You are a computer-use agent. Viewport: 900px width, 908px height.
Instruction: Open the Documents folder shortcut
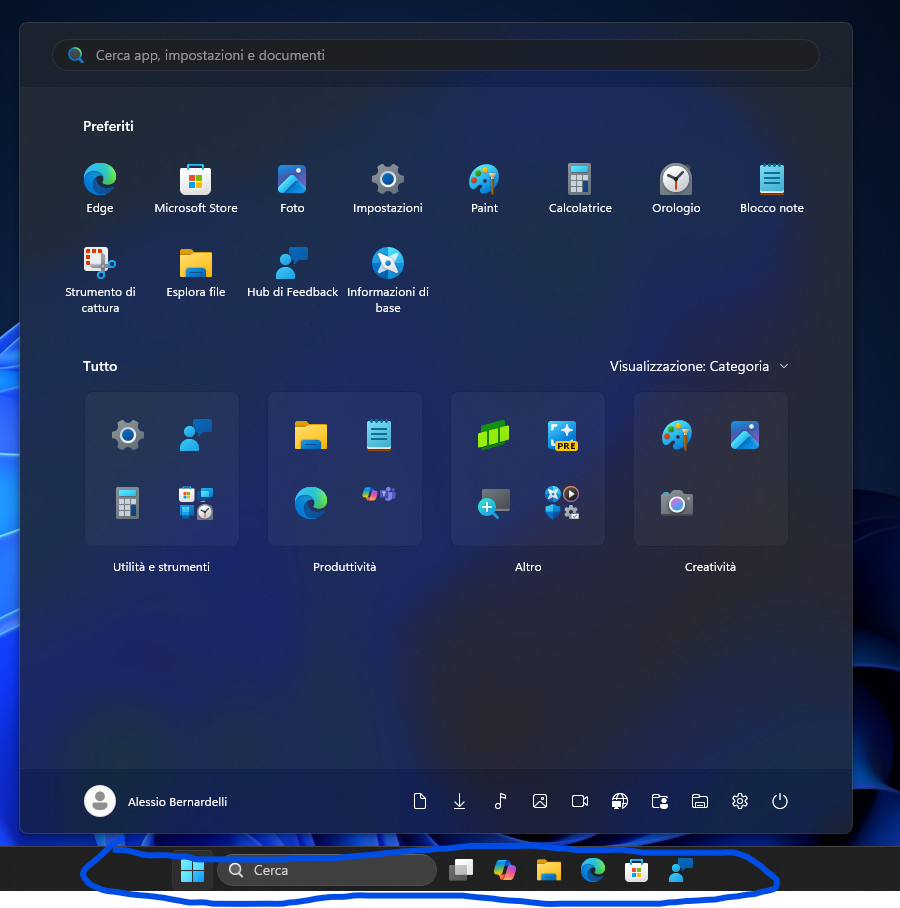(420, 801)
